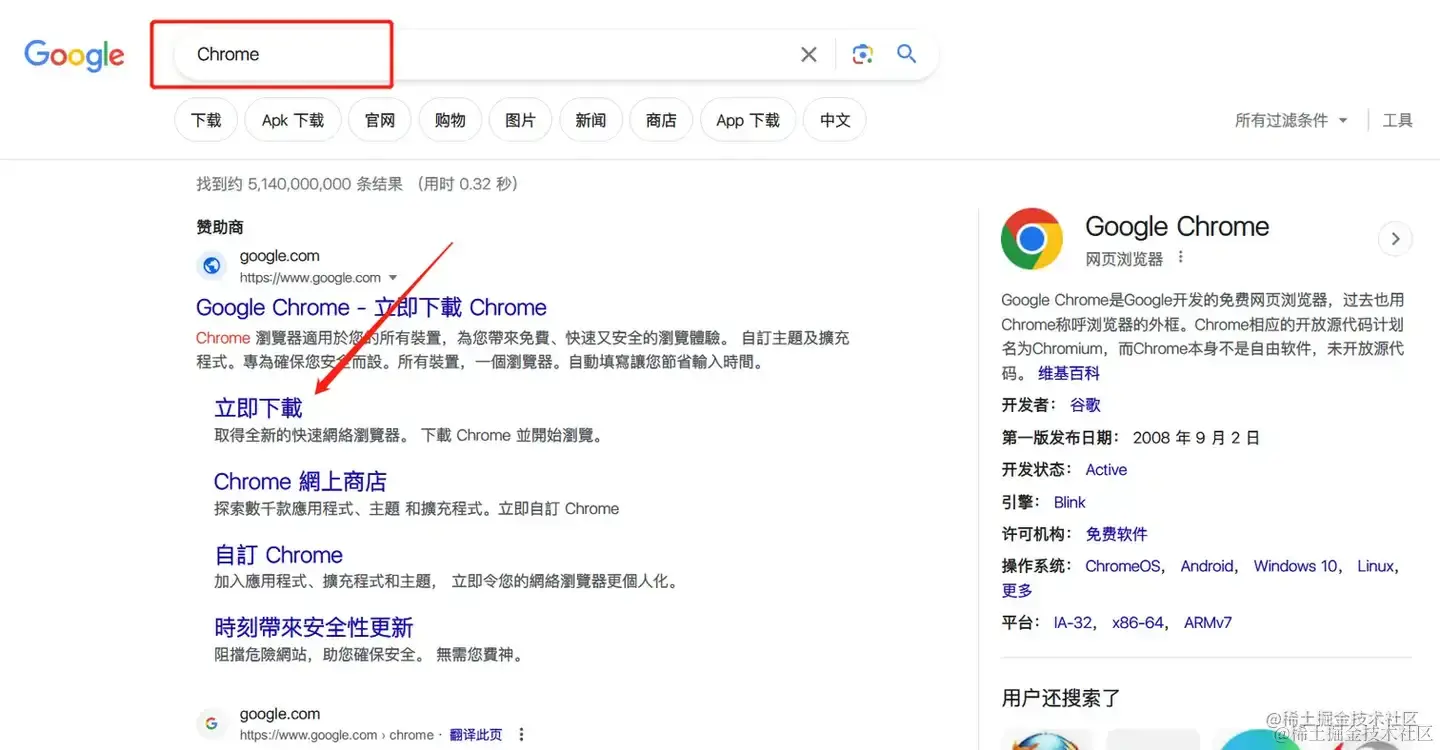Open the 所有过滤条件 dropdown
Screen dimensions: 1440x750
click(x=1291, y=120)
